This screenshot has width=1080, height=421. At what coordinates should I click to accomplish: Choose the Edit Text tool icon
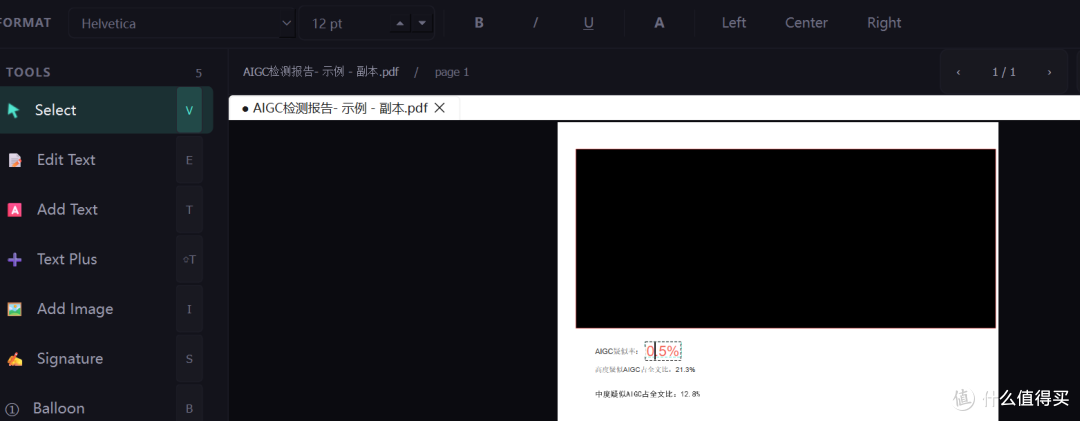pos(14,160)
